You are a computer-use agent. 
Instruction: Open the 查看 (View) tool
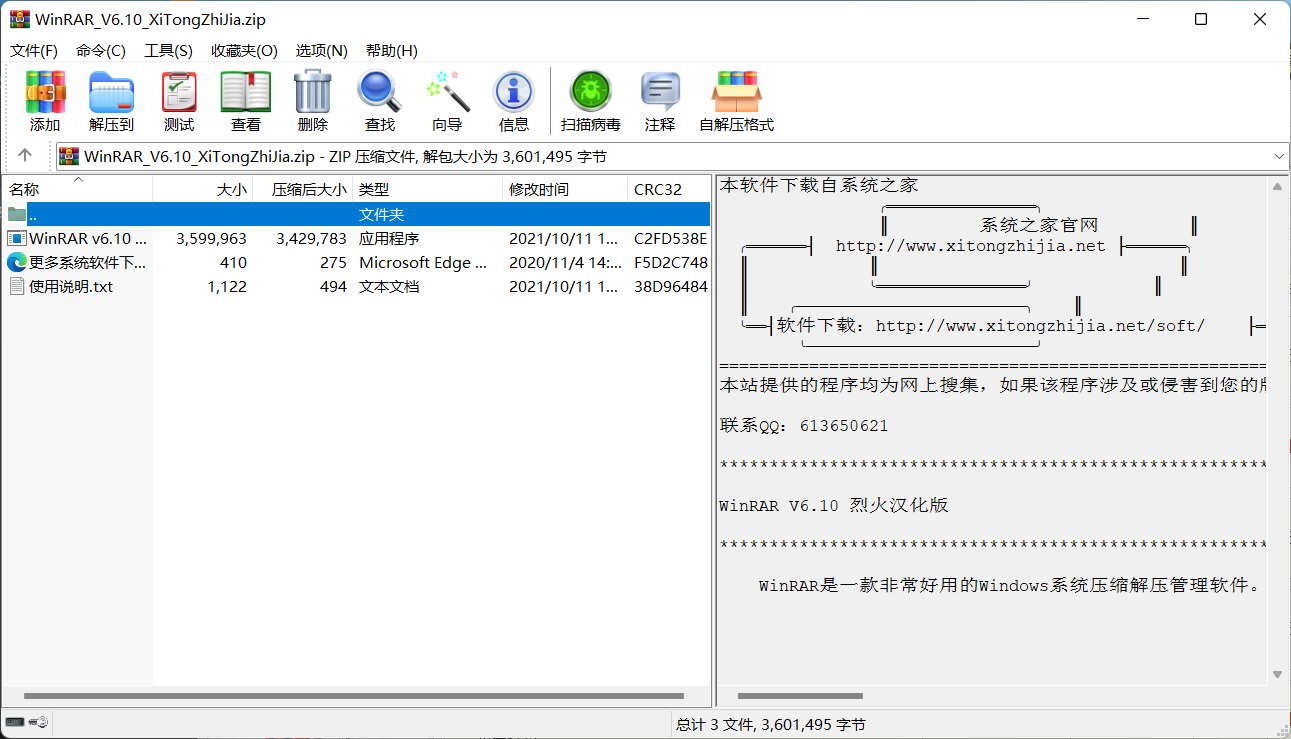244,98
